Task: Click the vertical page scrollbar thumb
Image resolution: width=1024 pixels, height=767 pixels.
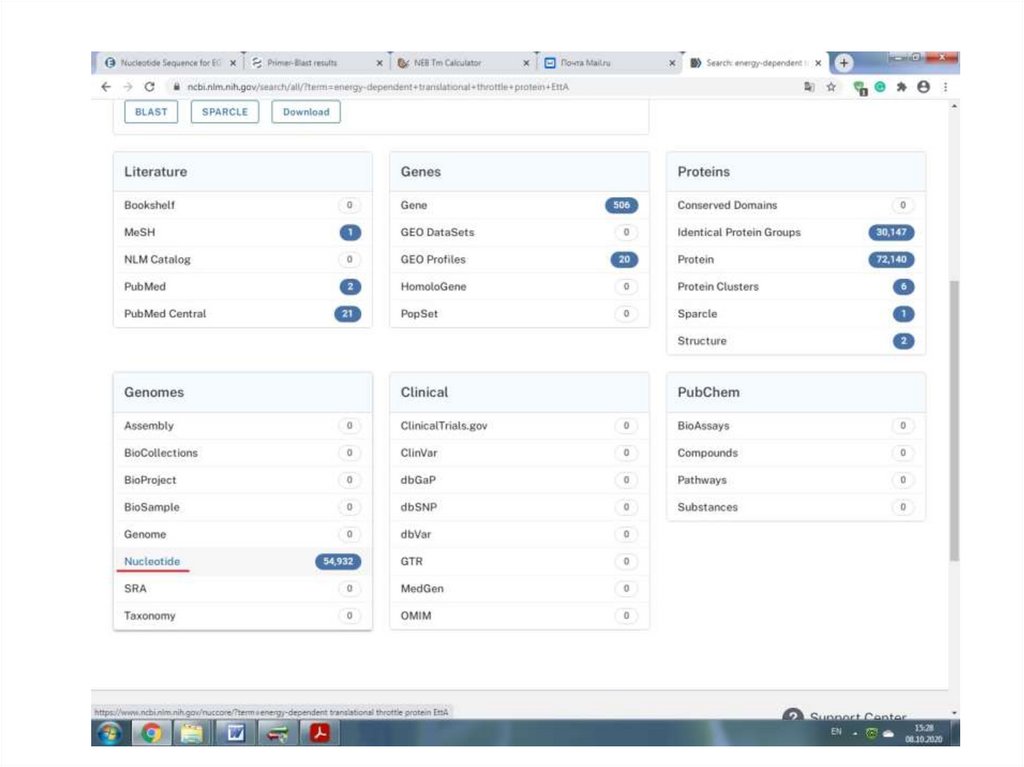Action: (x=954, y=420)
